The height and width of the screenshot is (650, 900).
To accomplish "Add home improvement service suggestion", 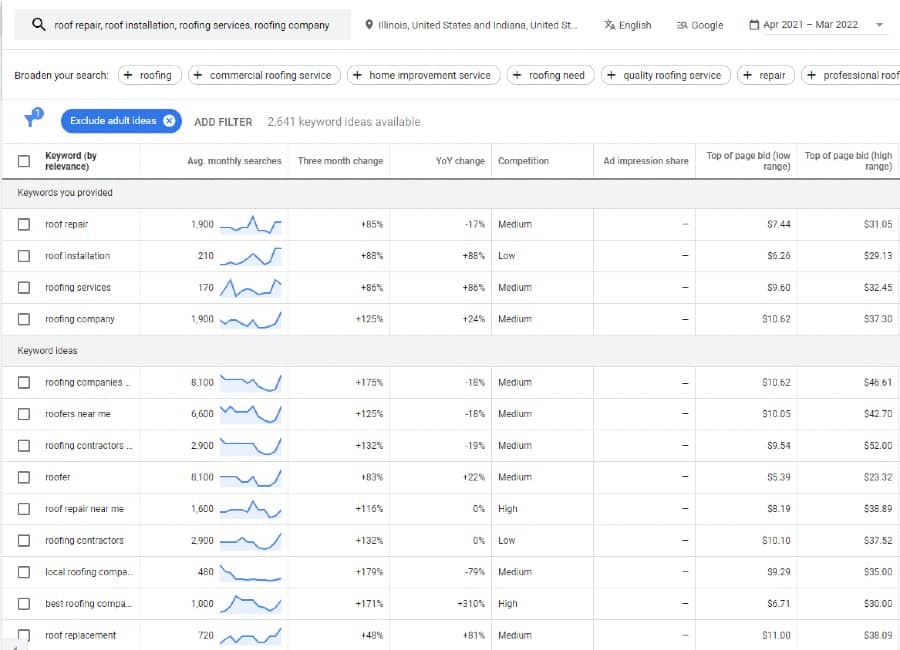I will 424,75.
